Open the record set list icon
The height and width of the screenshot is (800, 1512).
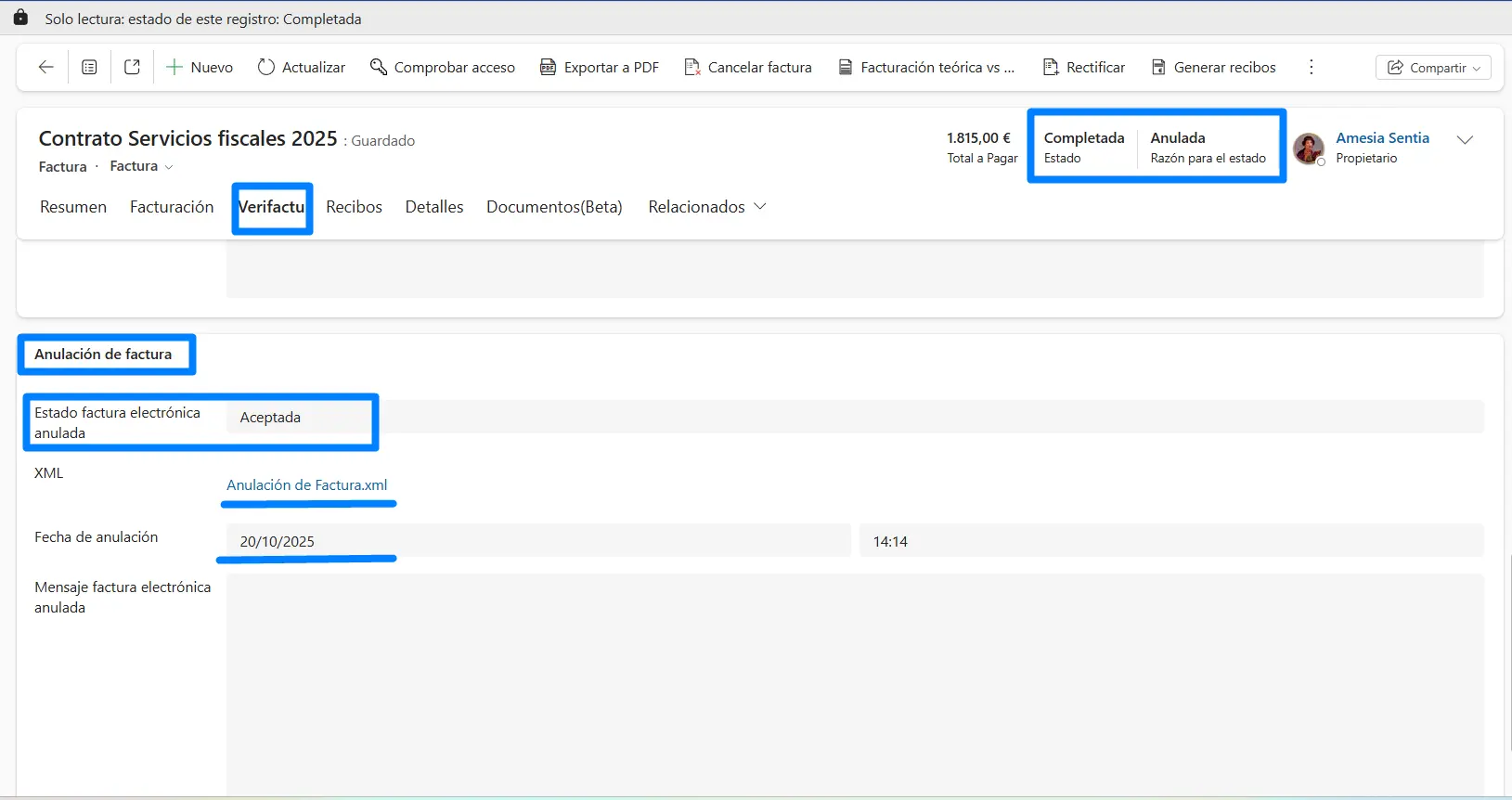coord(89,67)
